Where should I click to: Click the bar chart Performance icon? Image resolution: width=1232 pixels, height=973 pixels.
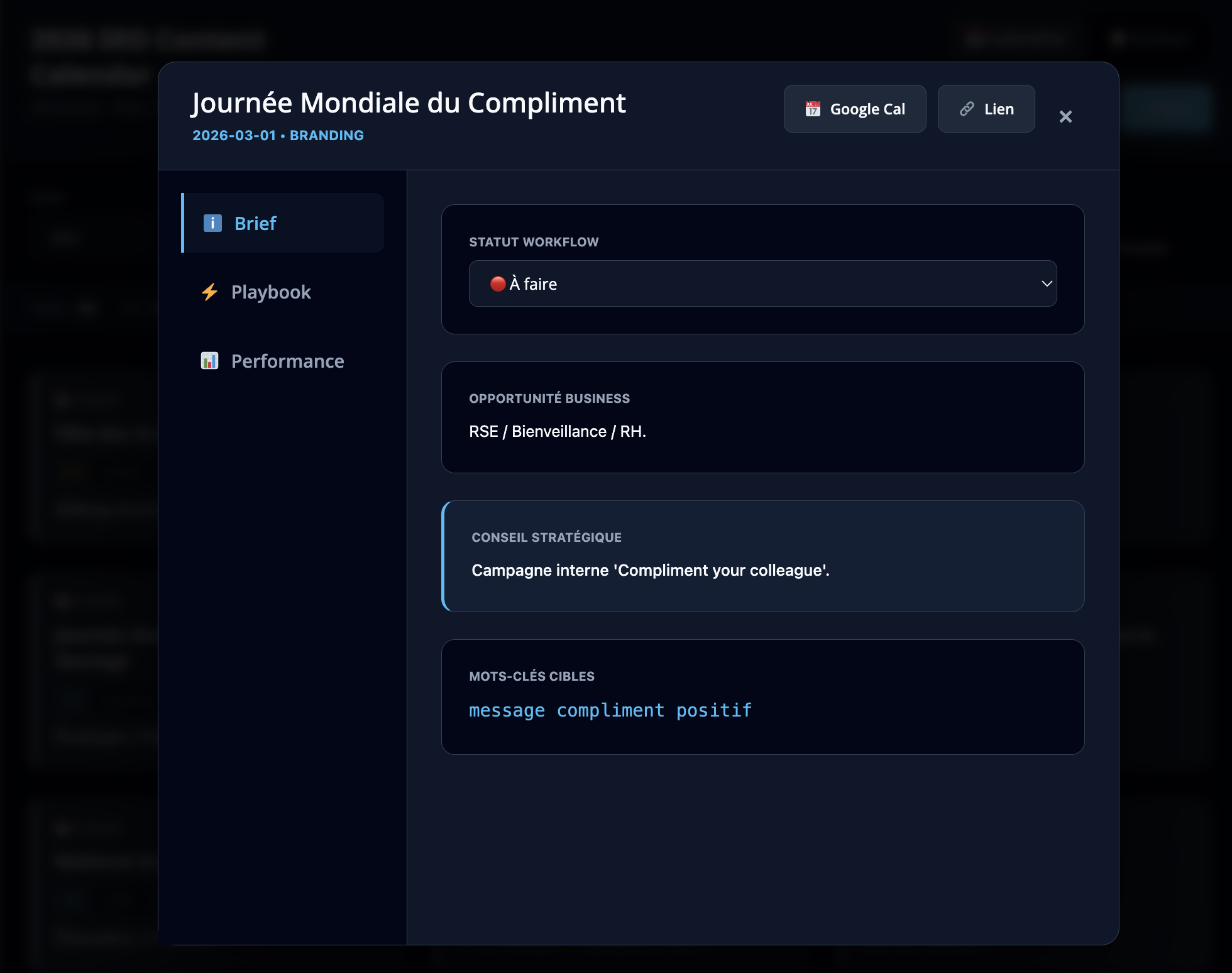coord(209,361)
